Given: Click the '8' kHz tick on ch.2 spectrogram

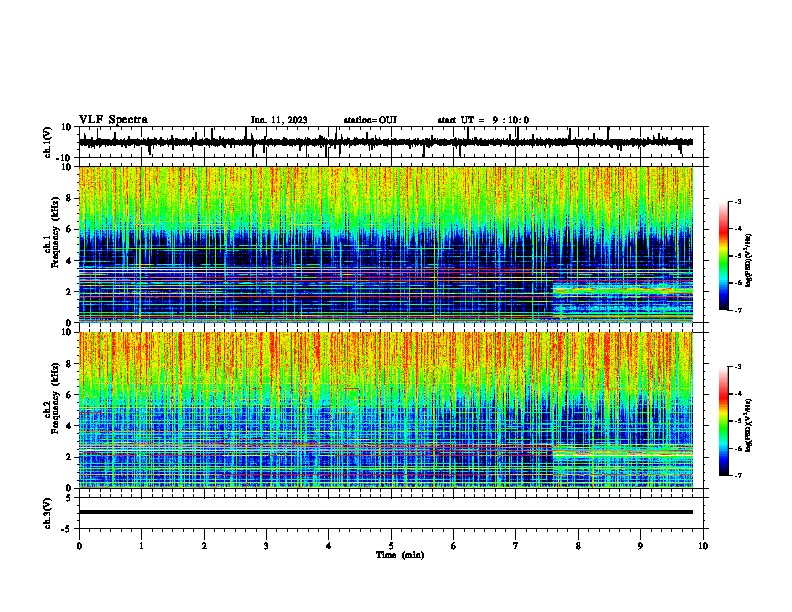Looking at the screenshot, I should (70, 364).
